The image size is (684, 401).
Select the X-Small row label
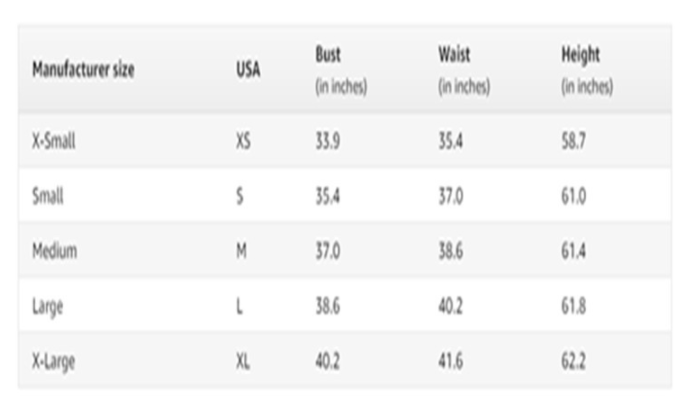(54, 141)
